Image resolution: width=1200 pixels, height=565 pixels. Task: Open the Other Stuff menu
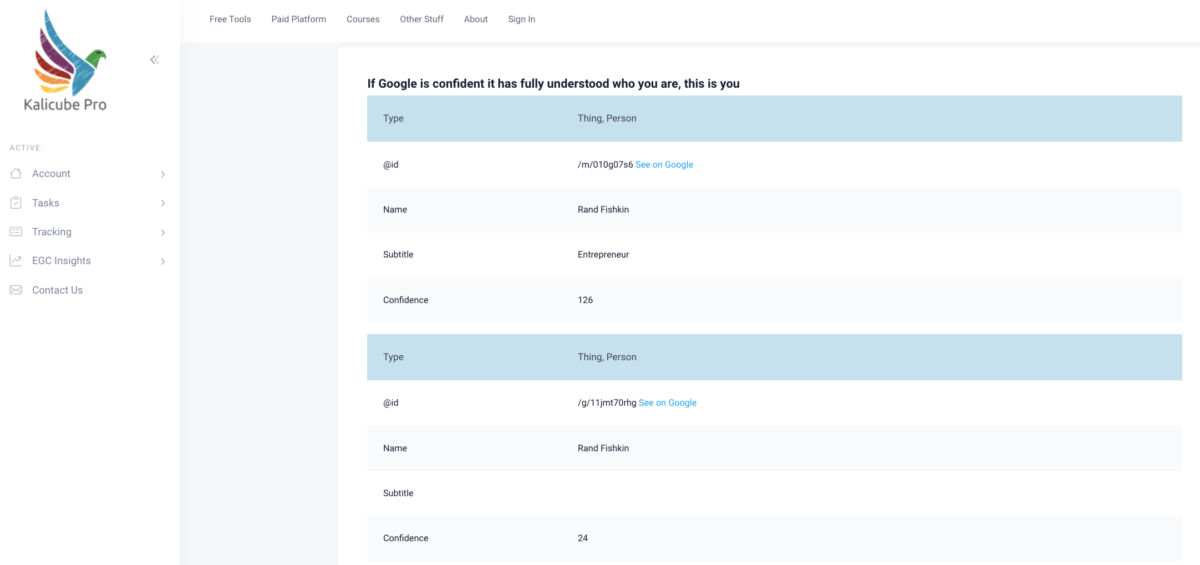[422, 19]
